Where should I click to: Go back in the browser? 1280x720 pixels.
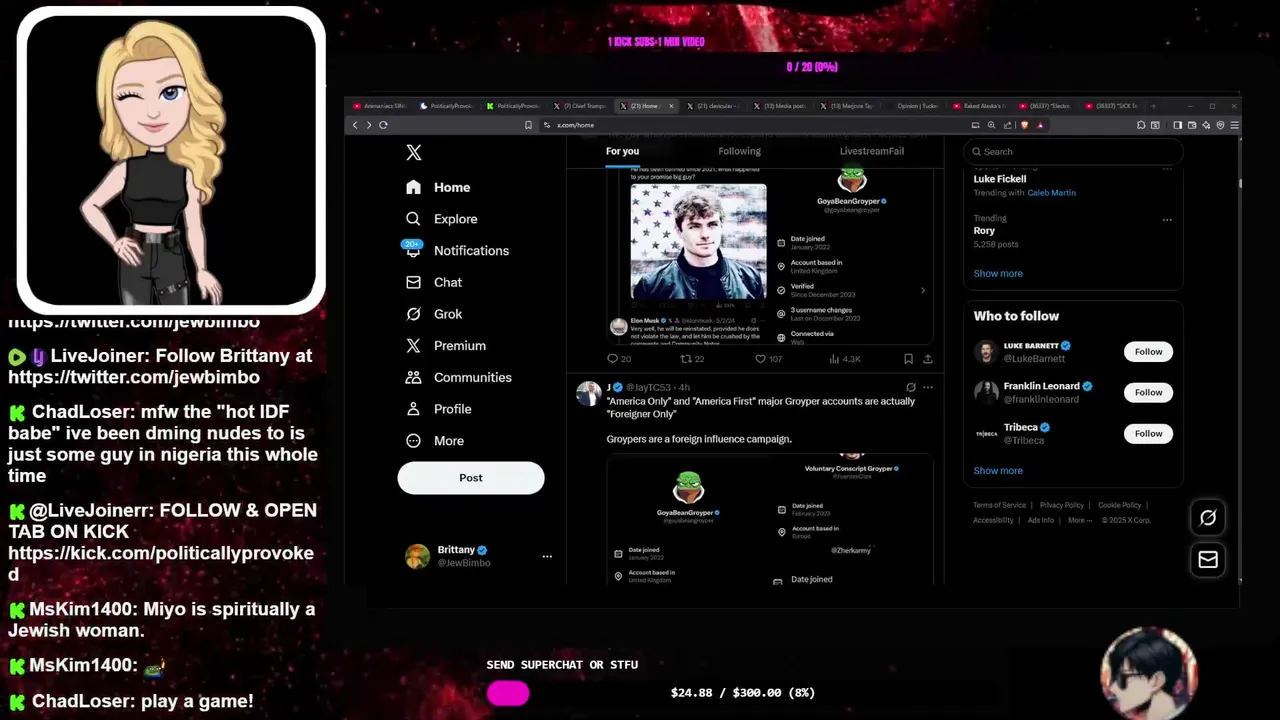[x=355, y=125]
